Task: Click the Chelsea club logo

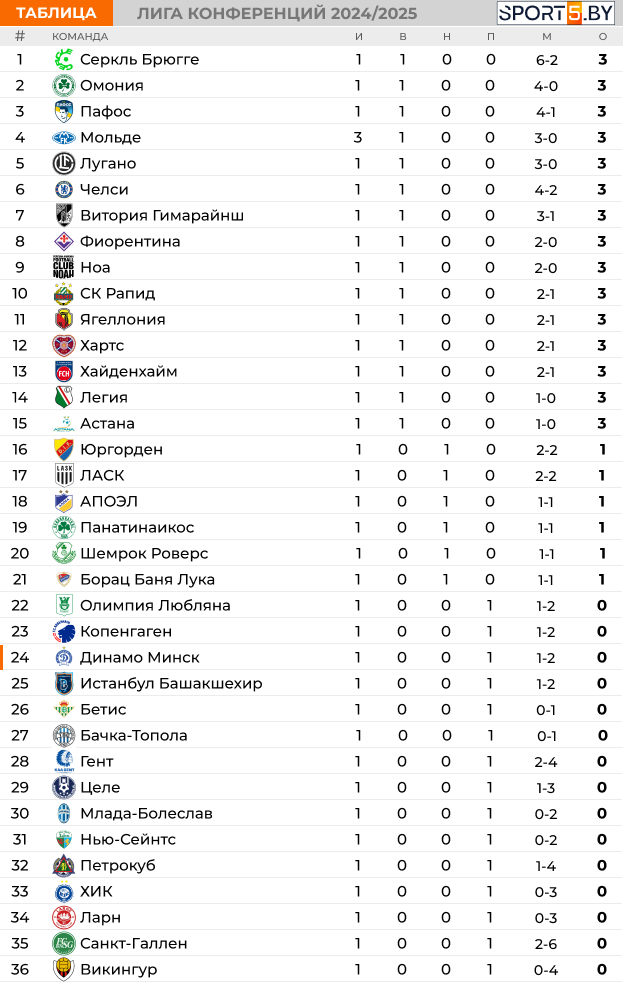Action: [64, 190]
